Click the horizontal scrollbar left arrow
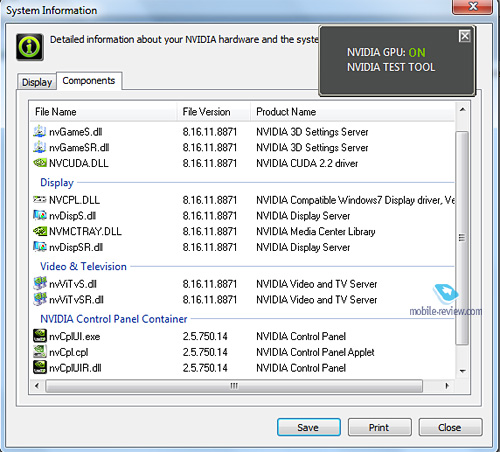 (37, 386)
